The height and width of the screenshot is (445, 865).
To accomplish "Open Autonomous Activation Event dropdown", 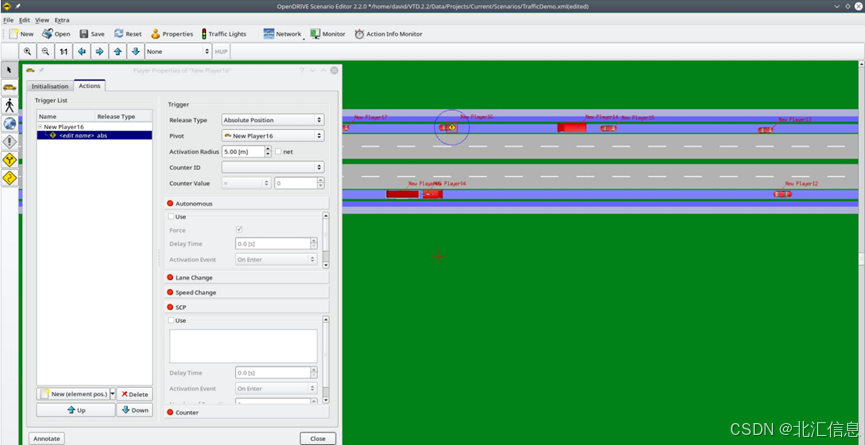I will point(276,259).
